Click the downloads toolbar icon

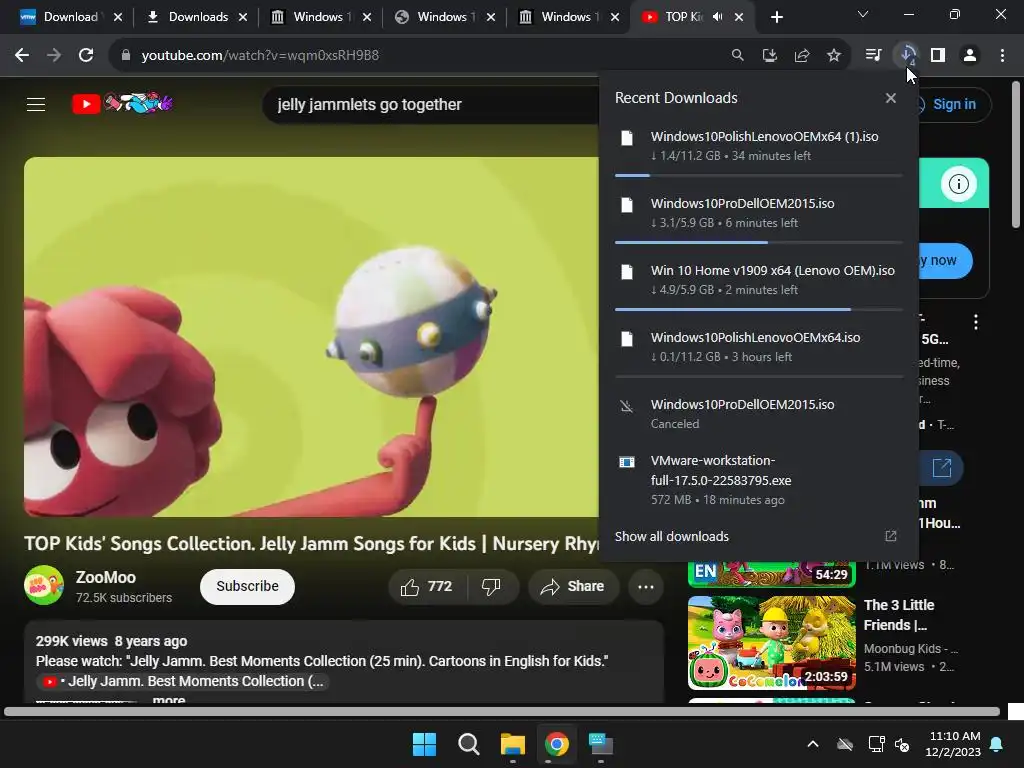tap(907, 56)
